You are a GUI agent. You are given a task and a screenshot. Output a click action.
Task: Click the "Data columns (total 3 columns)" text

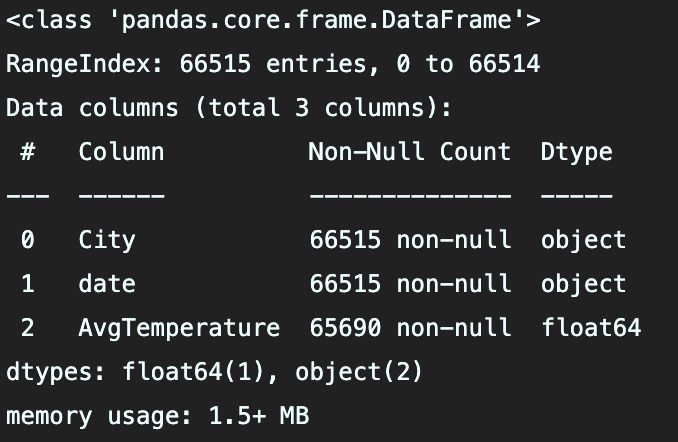click(229, 108)
